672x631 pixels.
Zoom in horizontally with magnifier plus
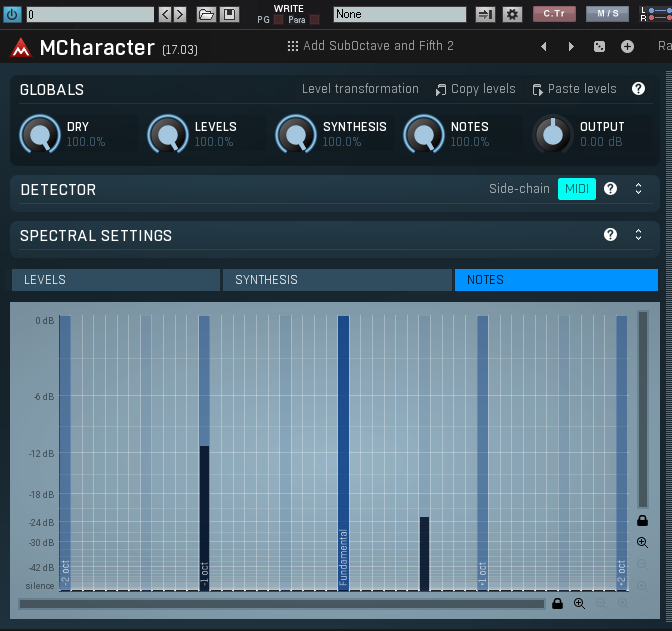579,604
